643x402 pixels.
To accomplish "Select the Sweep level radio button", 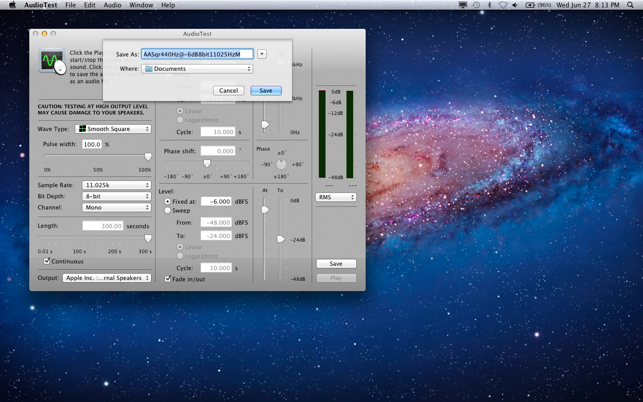I will click(x=167, y=210).
